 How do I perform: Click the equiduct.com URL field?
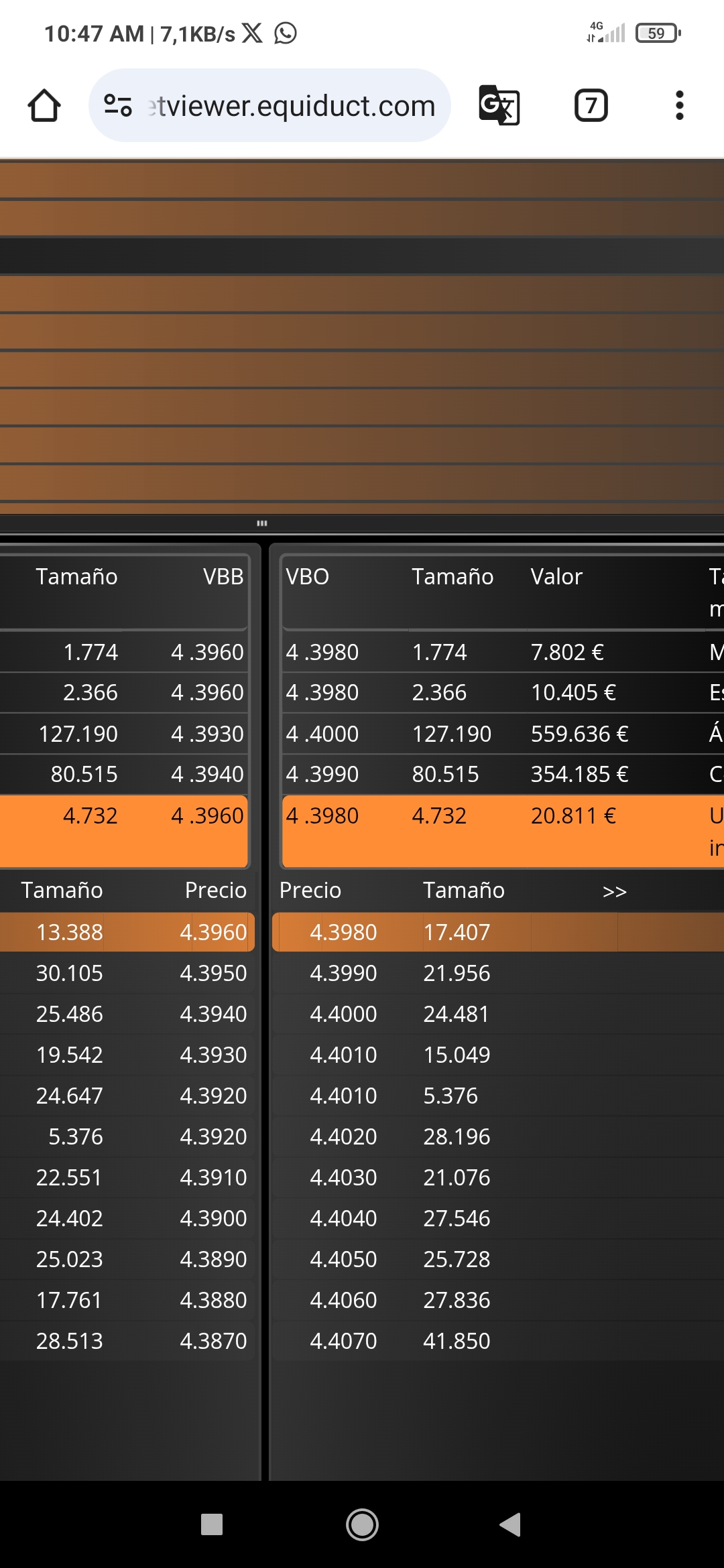(x=269, y=105)
